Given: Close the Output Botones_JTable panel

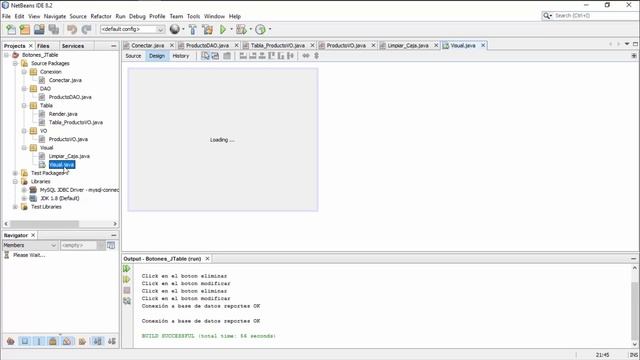Looking at the screenshot, I should click(x=207, y=259).
